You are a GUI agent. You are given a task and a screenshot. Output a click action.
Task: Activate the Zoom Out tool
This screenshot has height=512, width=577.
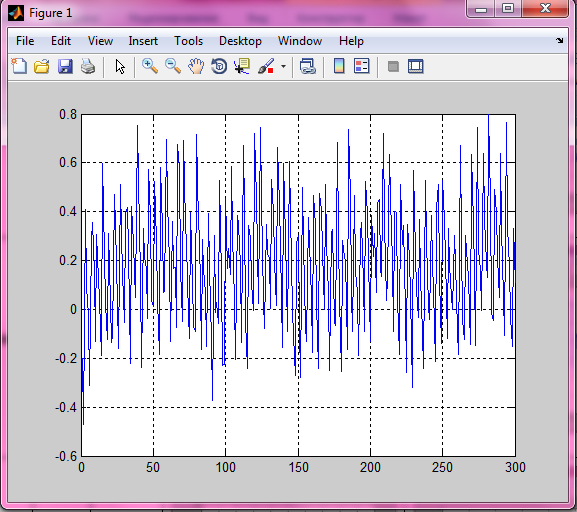coord(173,67)
